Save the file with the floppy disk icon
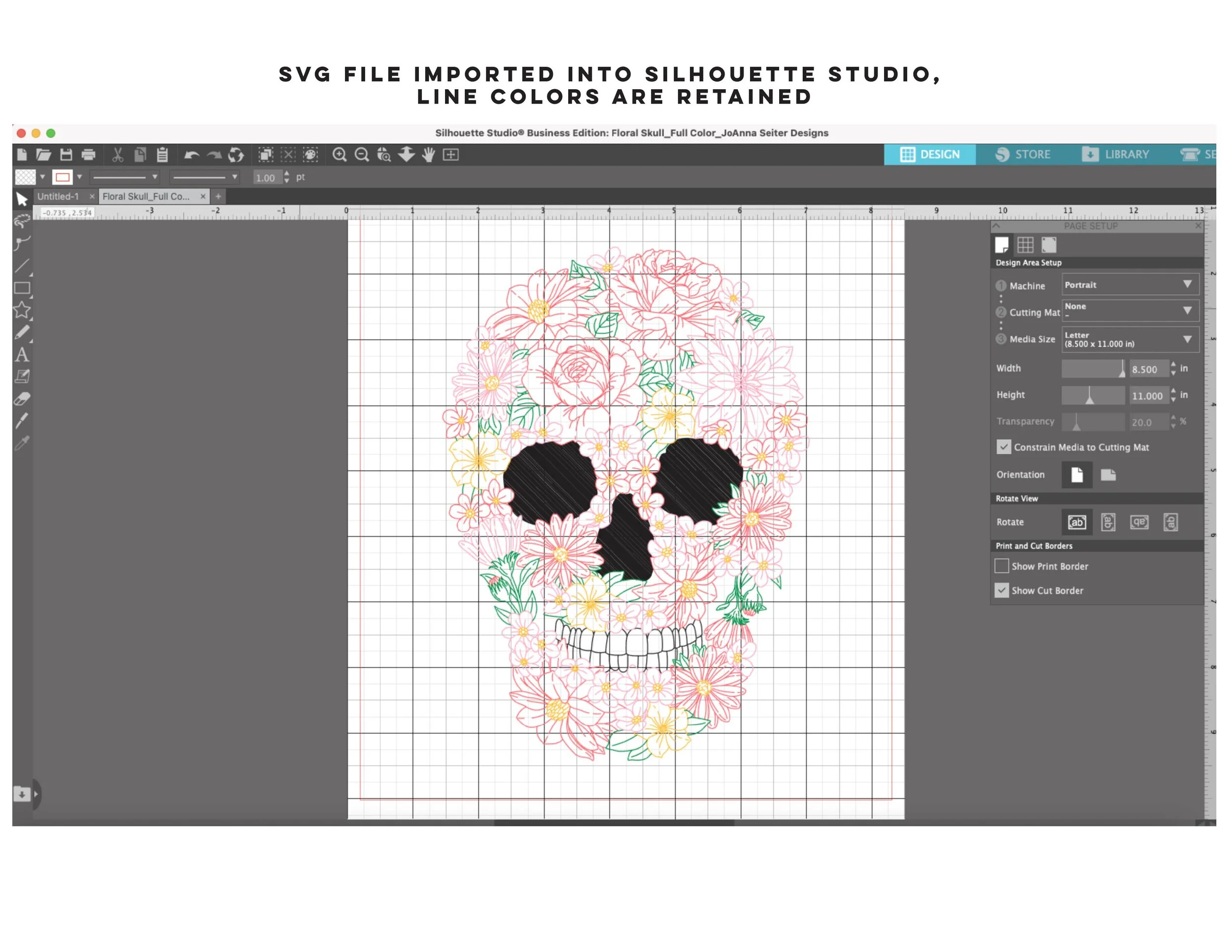 click(x=66, y=155)
